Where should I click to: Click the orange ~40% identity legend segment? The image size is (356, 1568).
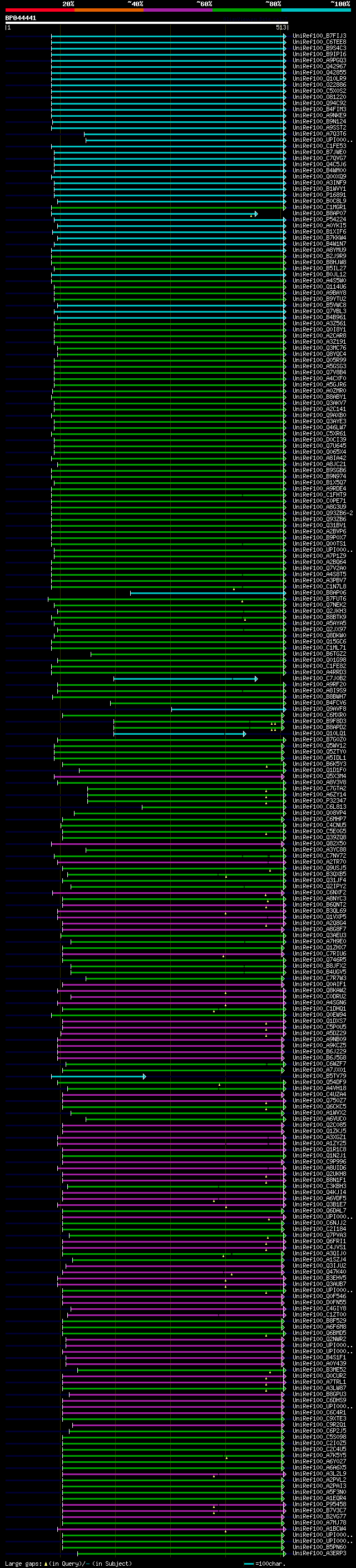click(109, 10)
